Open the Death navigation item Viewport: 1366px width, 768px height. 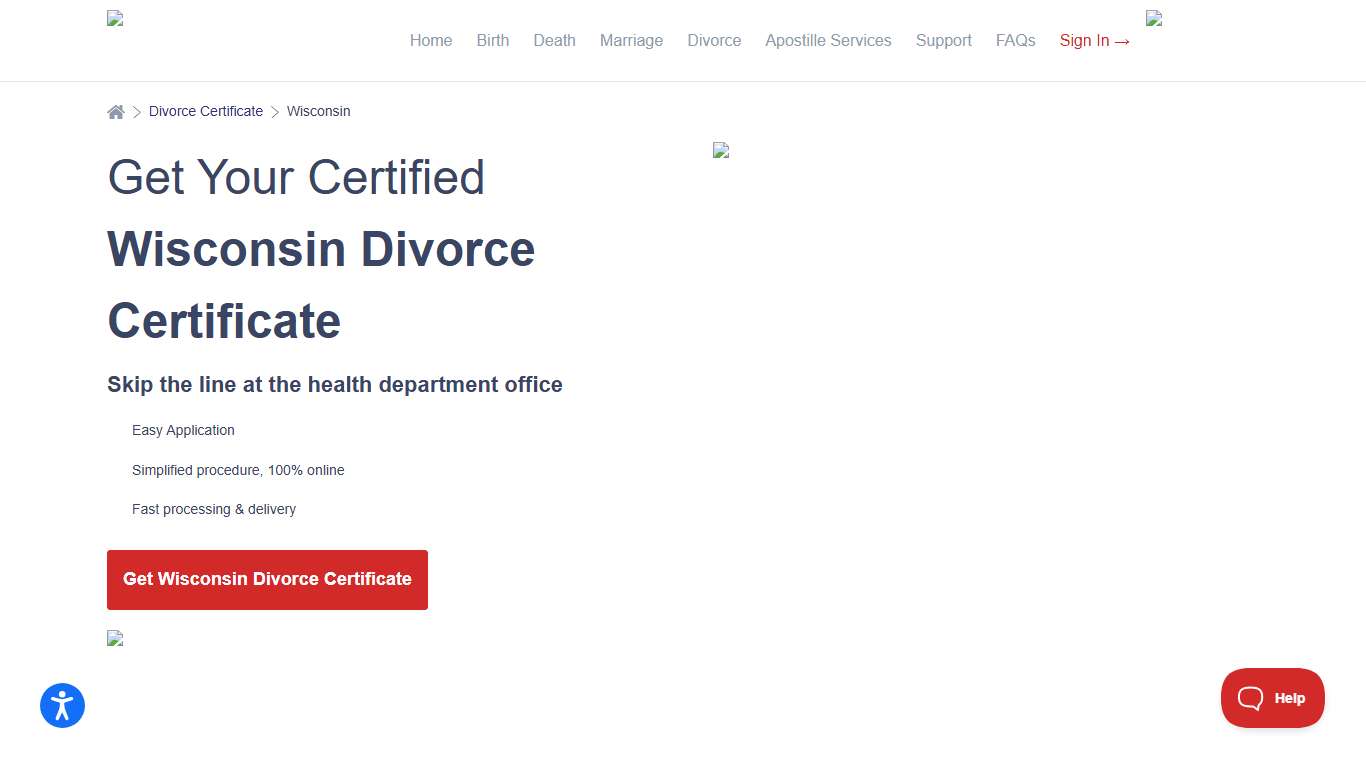point(554,40)
